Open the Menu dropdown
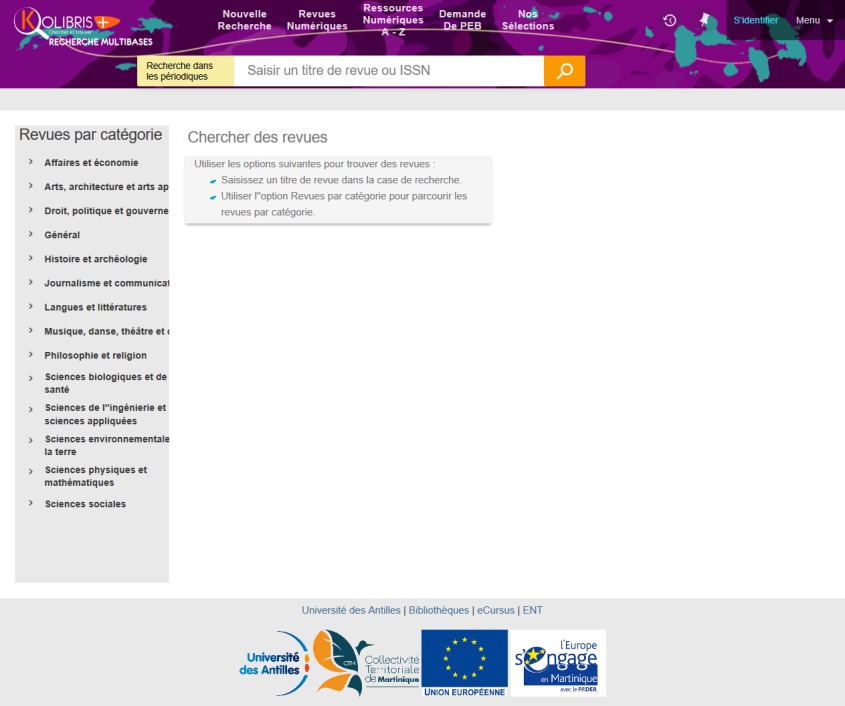 (814, 20)
